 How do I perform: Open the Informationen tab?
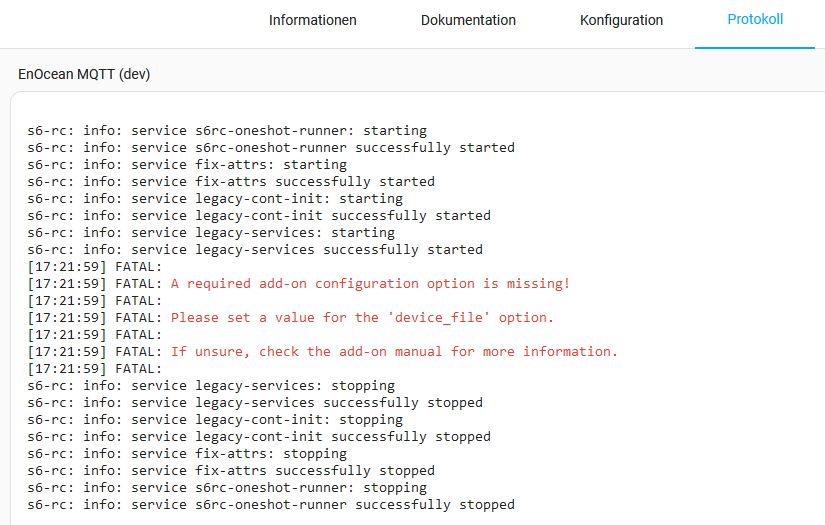pos(312,20)
